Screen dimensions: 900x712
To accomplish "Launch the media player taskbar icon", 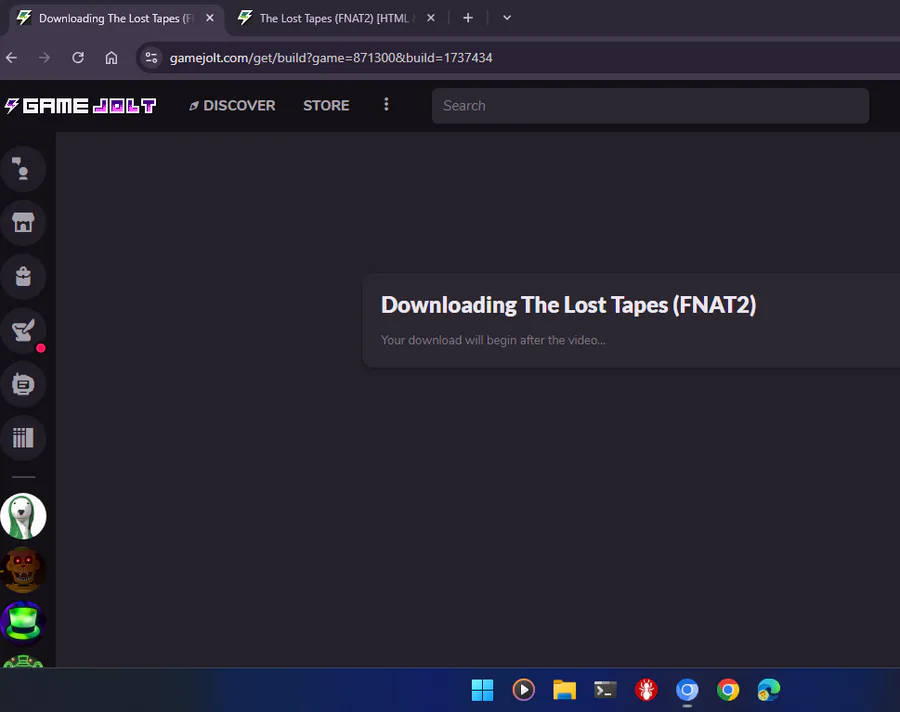I will [523, 690].
